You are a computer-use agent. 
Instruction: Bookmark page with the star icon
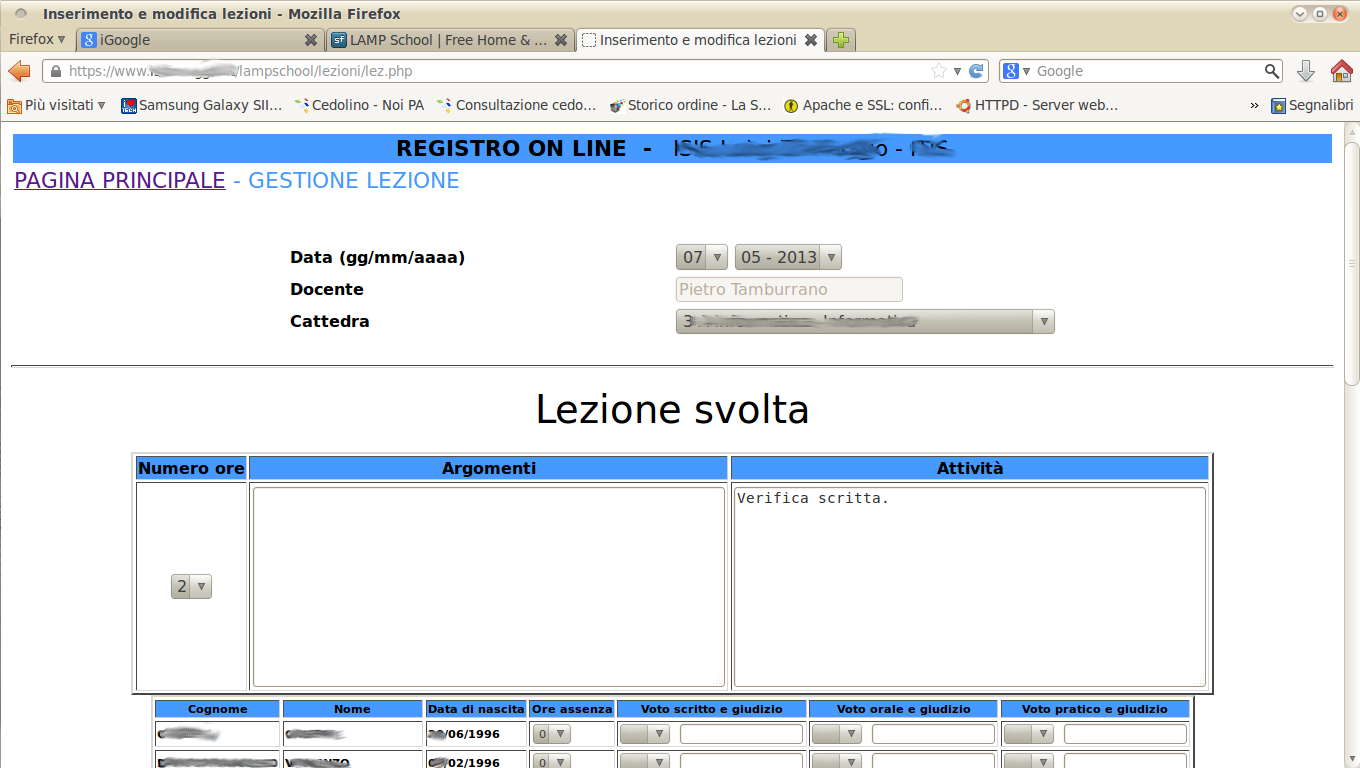[938, 71]
